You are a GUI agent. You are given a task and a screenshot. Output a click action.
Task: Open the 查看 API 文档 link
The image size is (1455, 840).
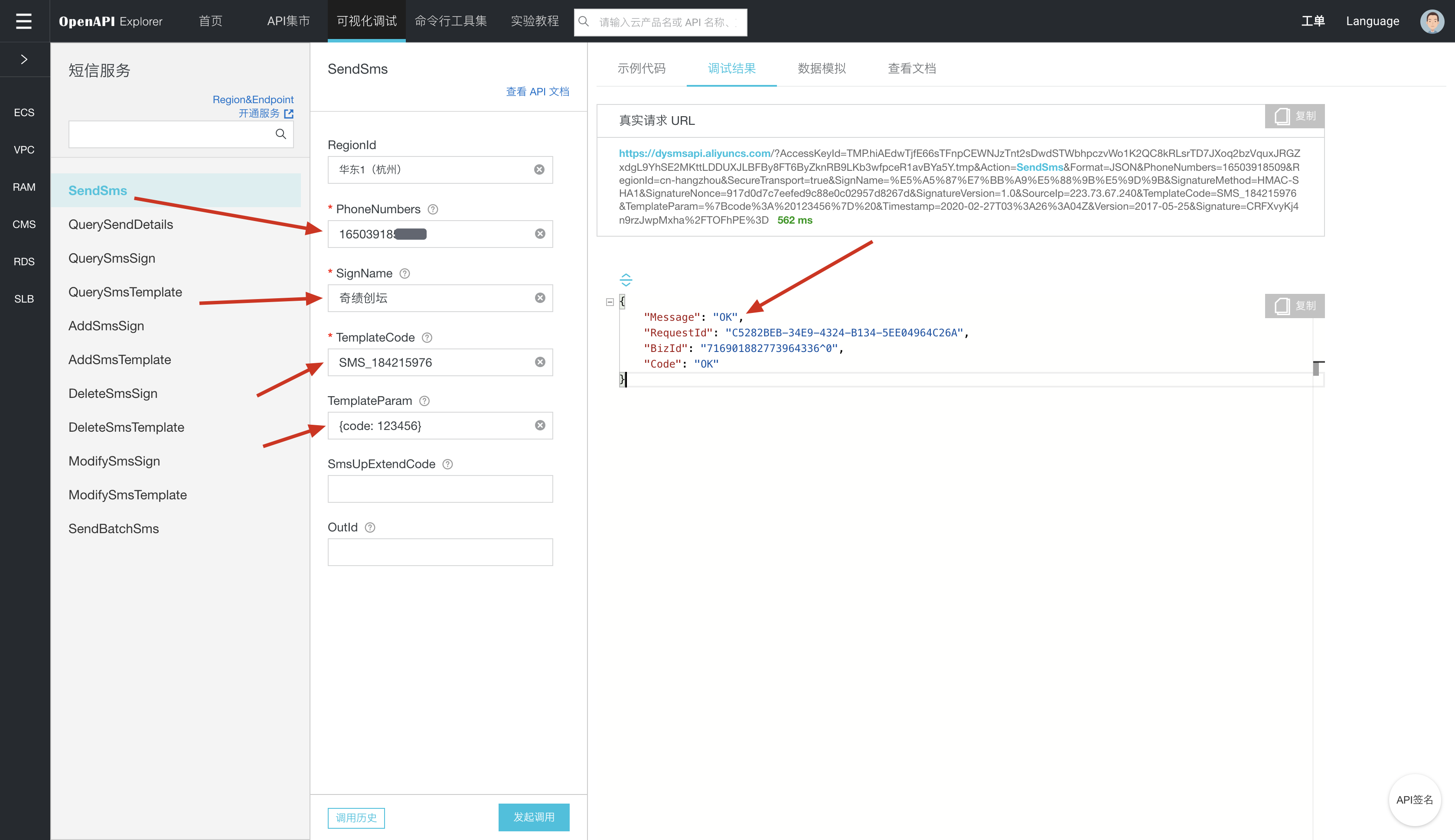point(537,91)
